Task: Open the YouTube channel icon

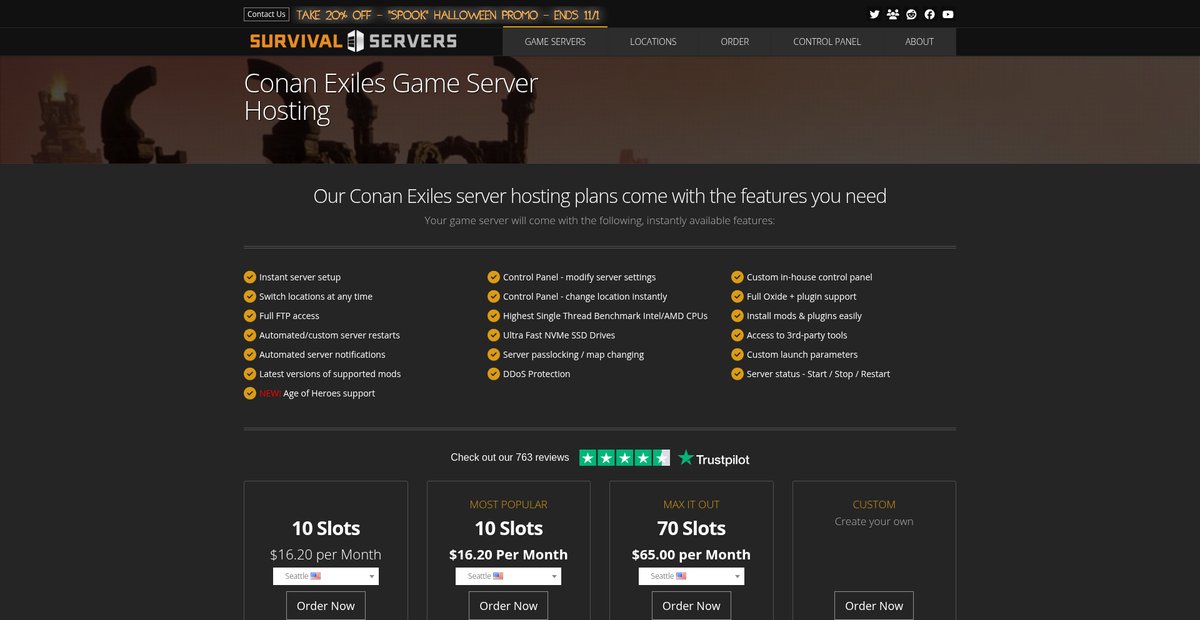Action: point(948,14)
